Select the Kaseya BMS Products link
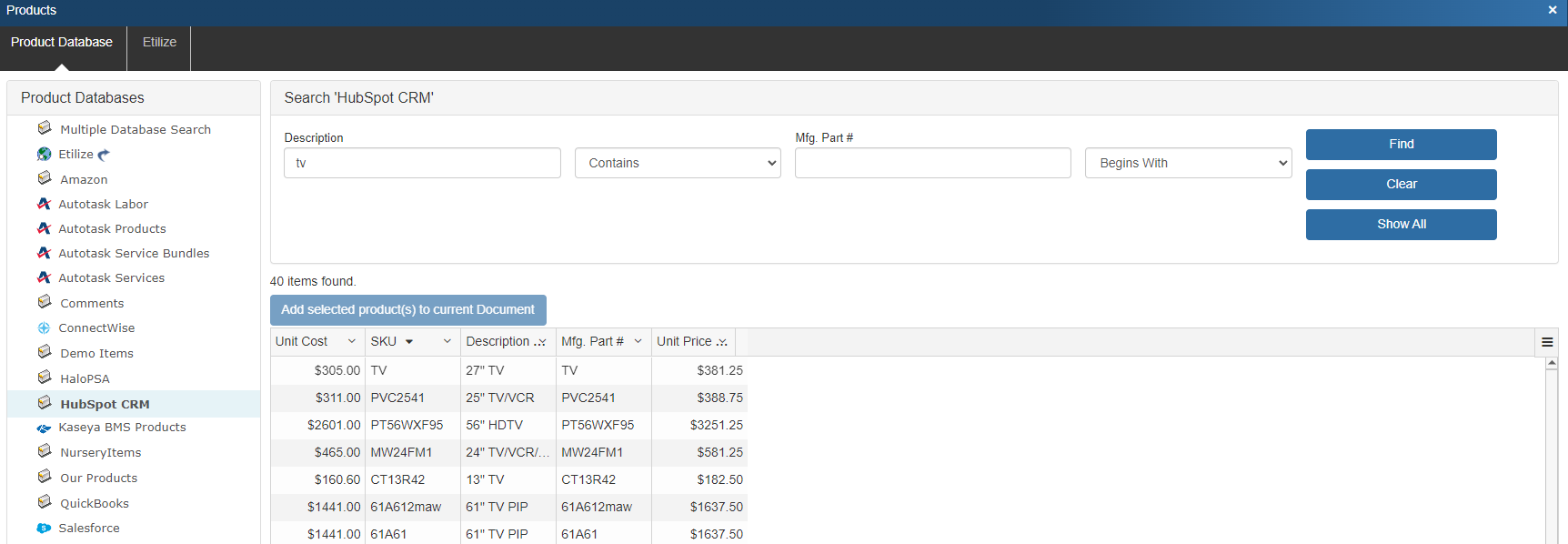1568x544 pixels. point(122,427)
